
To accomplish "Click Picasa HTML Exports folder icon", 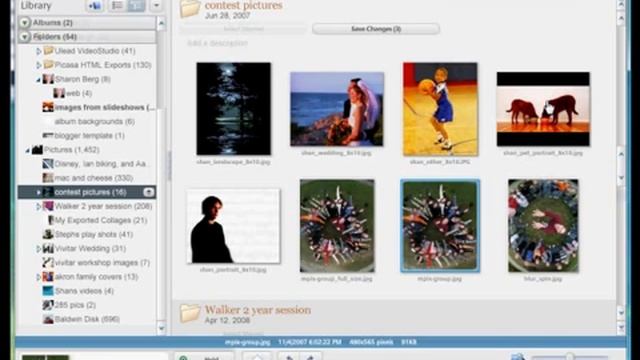I will pyautogui.click(x=49, y=64).
